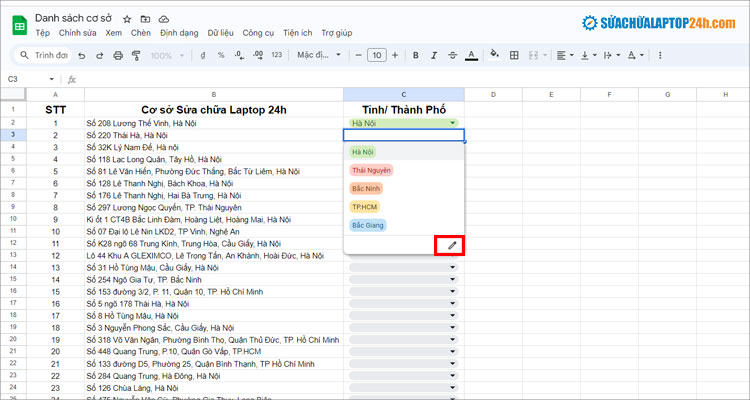Open the Chèn menu

[x=141, y=33]
